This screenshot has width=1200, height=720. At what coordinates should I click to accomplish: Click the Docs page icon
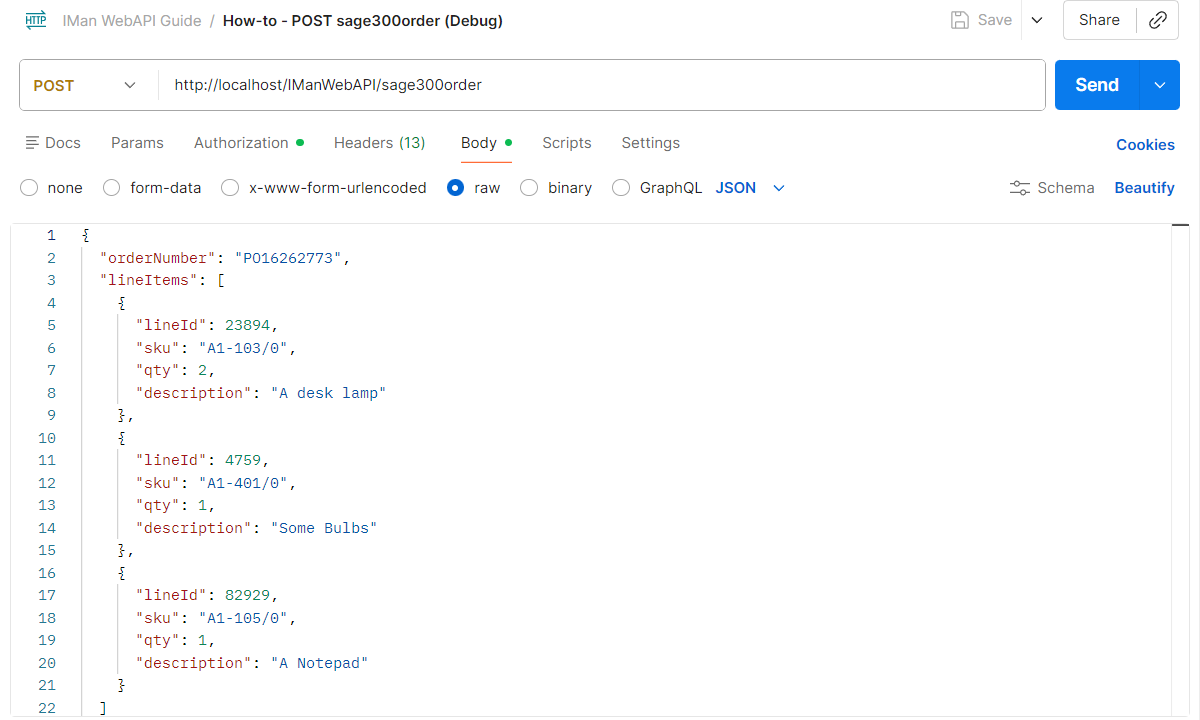pyautogui.click(x=32, y=143)
